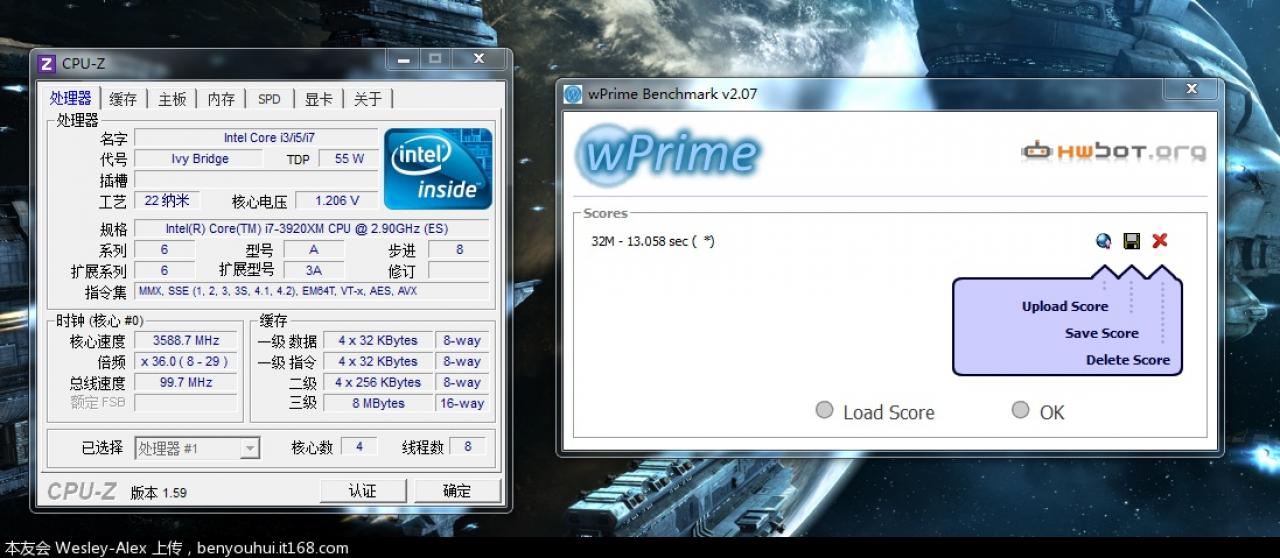Click the 版本 1.59 version text
Screen dimensions: 1280x558
[x=159, y=493]
